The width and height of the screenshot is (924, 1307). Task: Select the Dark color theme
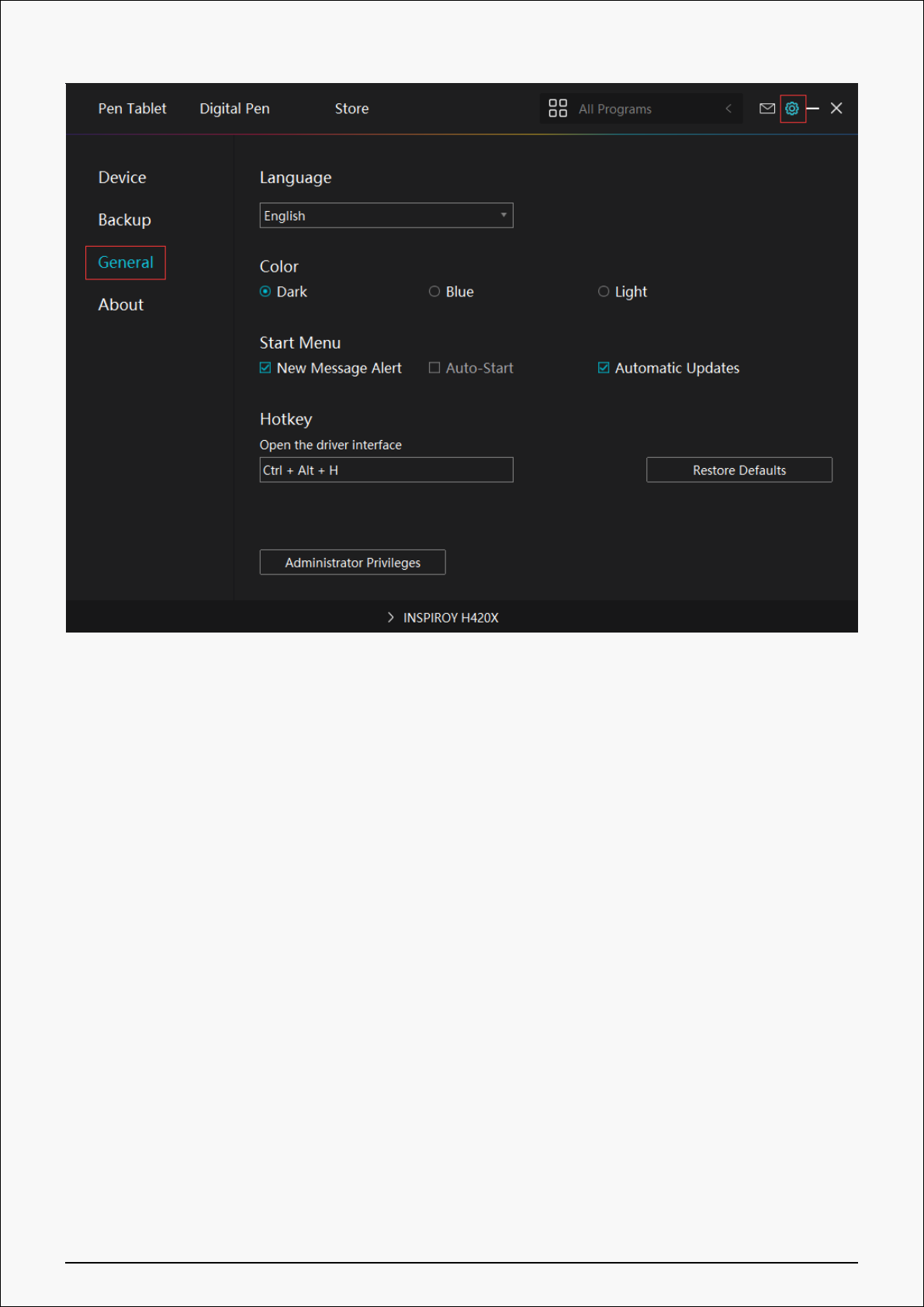pos(265,292)
